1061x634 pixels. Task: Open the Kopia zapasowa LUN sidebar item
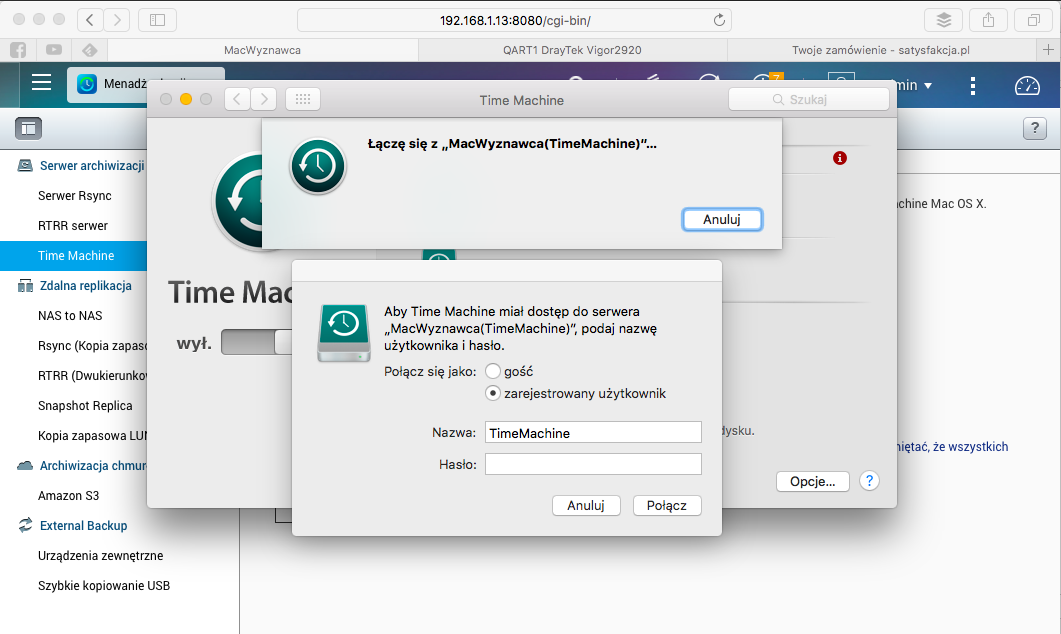click(92, 435)
